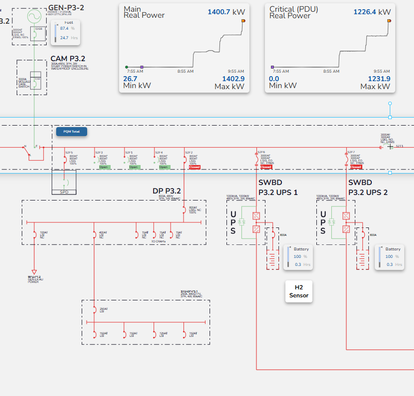Select the SWBD P3.2 UPS 2 block
Image resolution: width=414 pixels, height=396 pixels.
tap(336, 222)
